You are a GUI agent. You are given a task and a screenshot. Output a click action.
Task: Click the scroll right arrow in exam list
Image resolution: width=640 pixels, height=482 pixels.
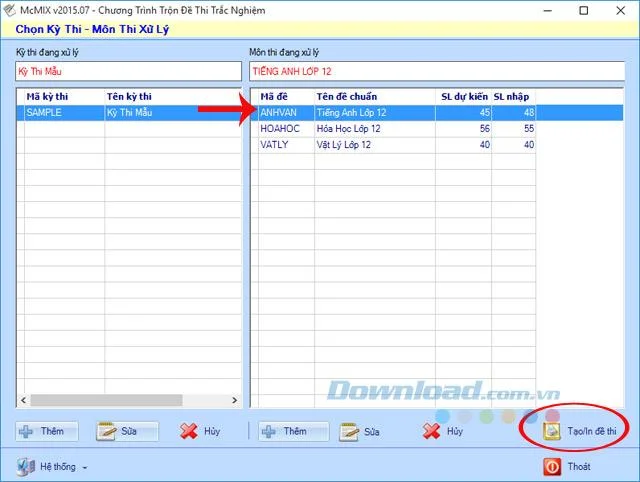click(234, 400)
